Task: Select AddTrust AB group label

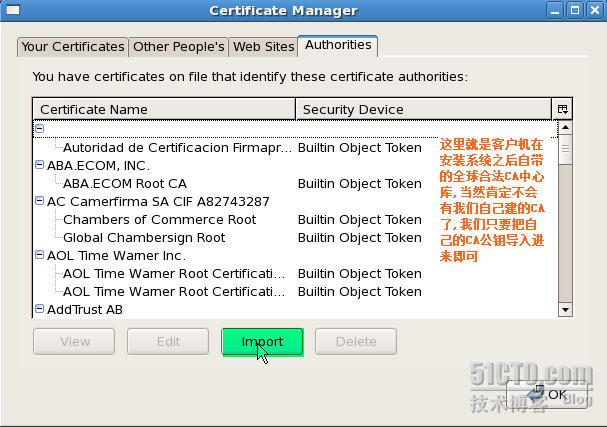Action: (85, 310)
